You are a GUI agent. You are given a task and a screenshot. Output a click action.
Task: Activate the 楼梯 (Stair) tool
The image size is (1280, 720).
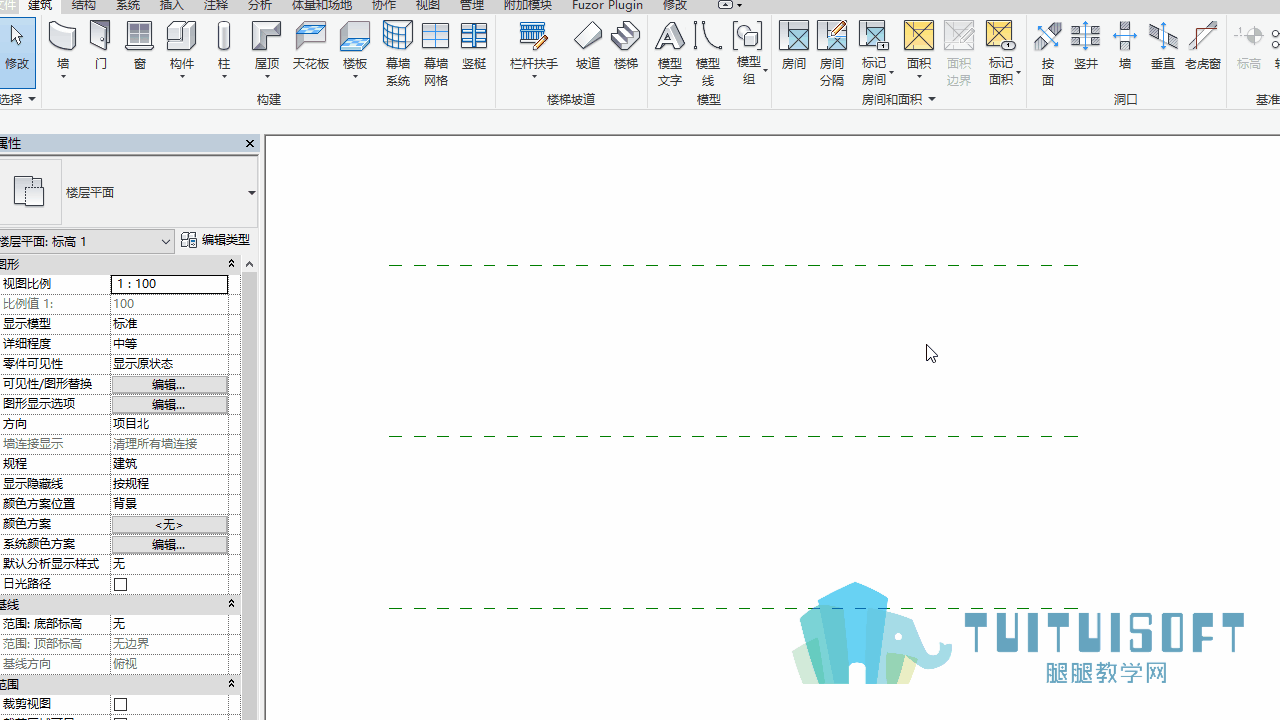coord(626,47)
